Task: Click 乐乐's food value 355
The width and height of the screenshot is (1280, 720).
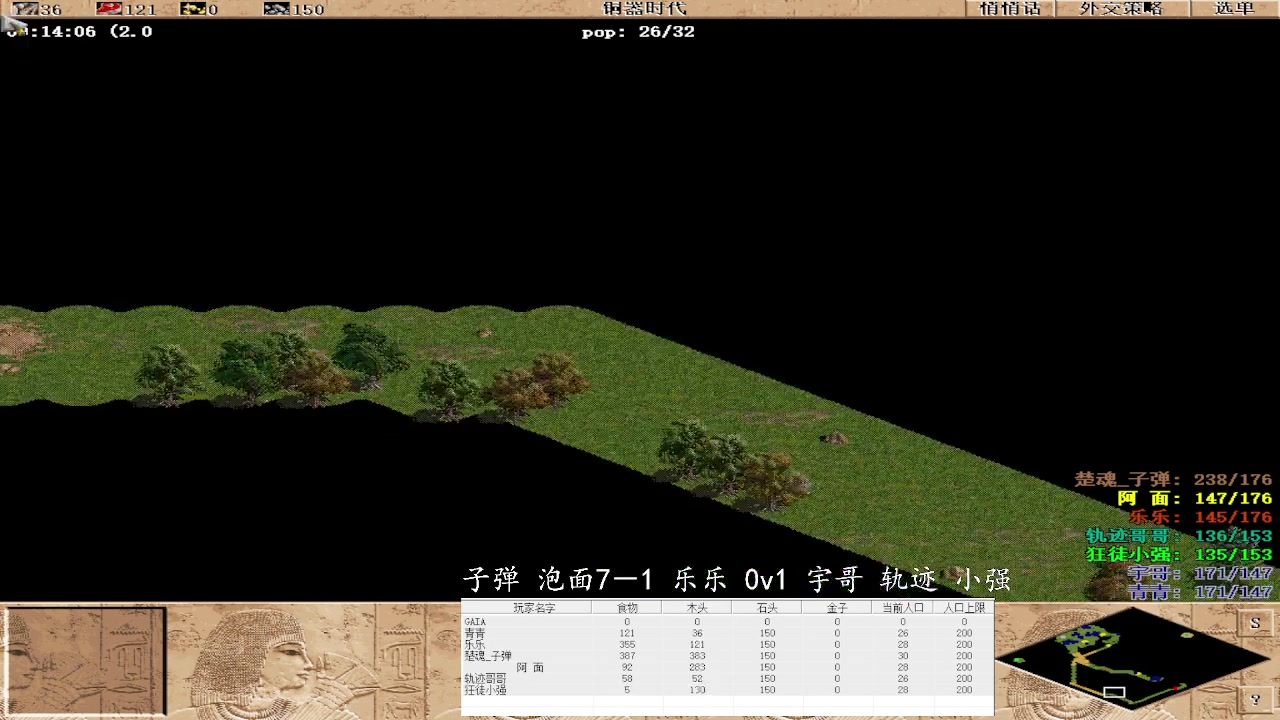Action: point(627,645)
